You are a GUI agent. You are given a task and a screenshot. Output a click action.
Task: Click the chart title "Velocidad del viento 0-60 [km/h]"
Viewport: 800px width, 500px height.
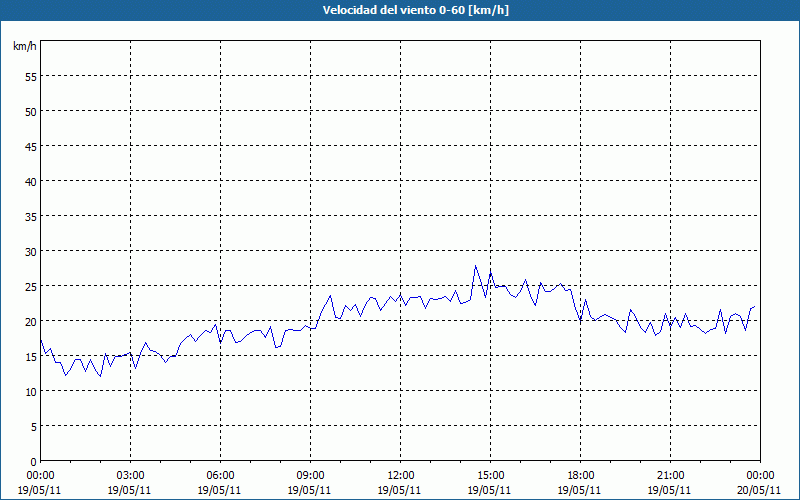(415, 10)
